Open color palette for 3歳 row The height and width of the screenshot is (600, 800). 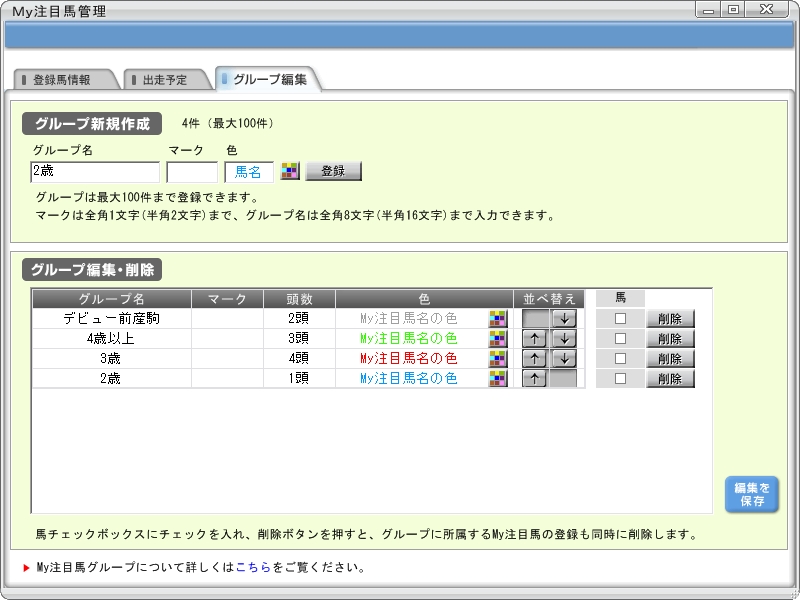pyautogui.click(x=497, y=359)
